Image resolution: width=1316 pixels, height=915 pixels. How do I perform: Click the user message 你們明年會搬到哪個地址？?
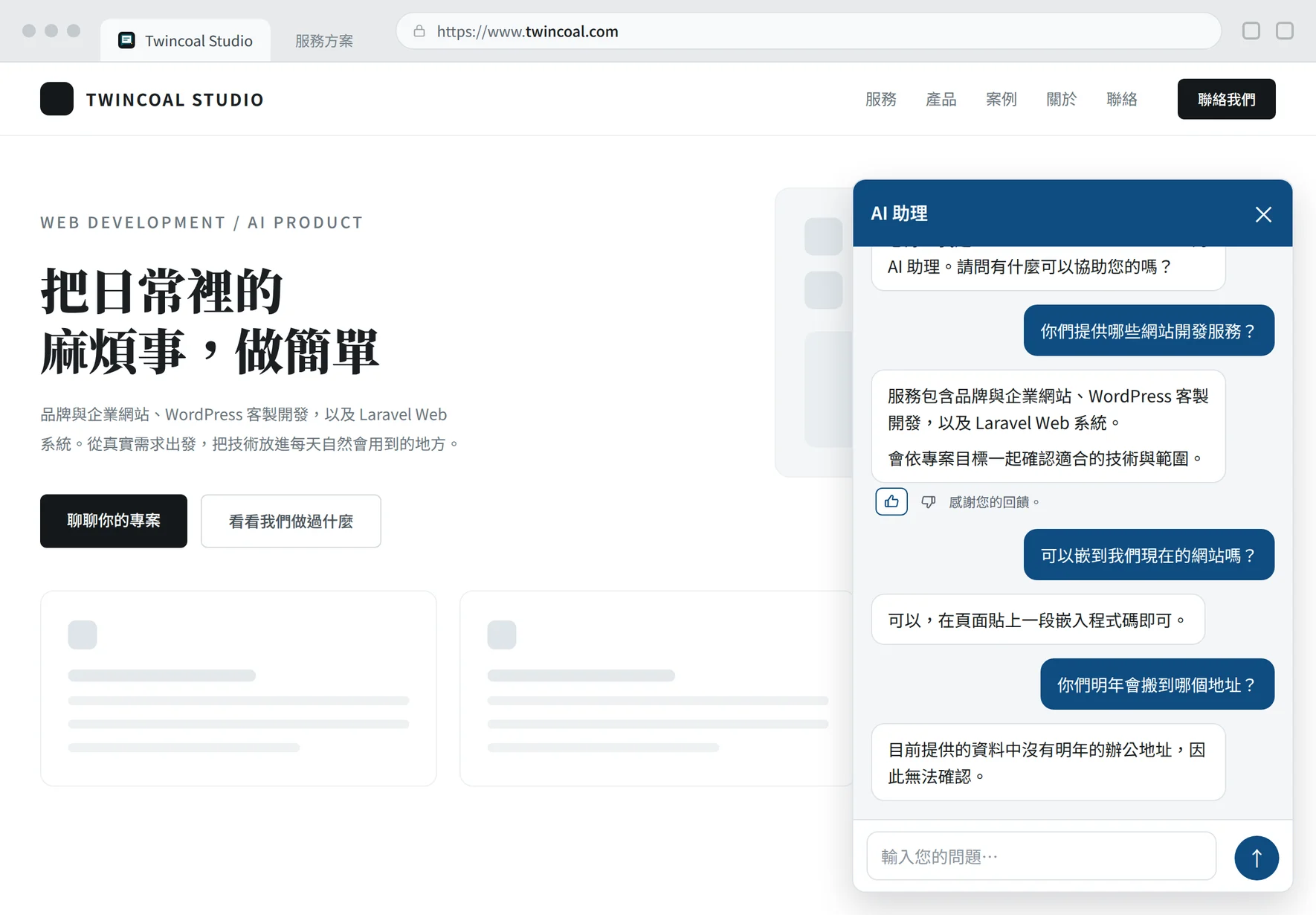[1158, 684]
